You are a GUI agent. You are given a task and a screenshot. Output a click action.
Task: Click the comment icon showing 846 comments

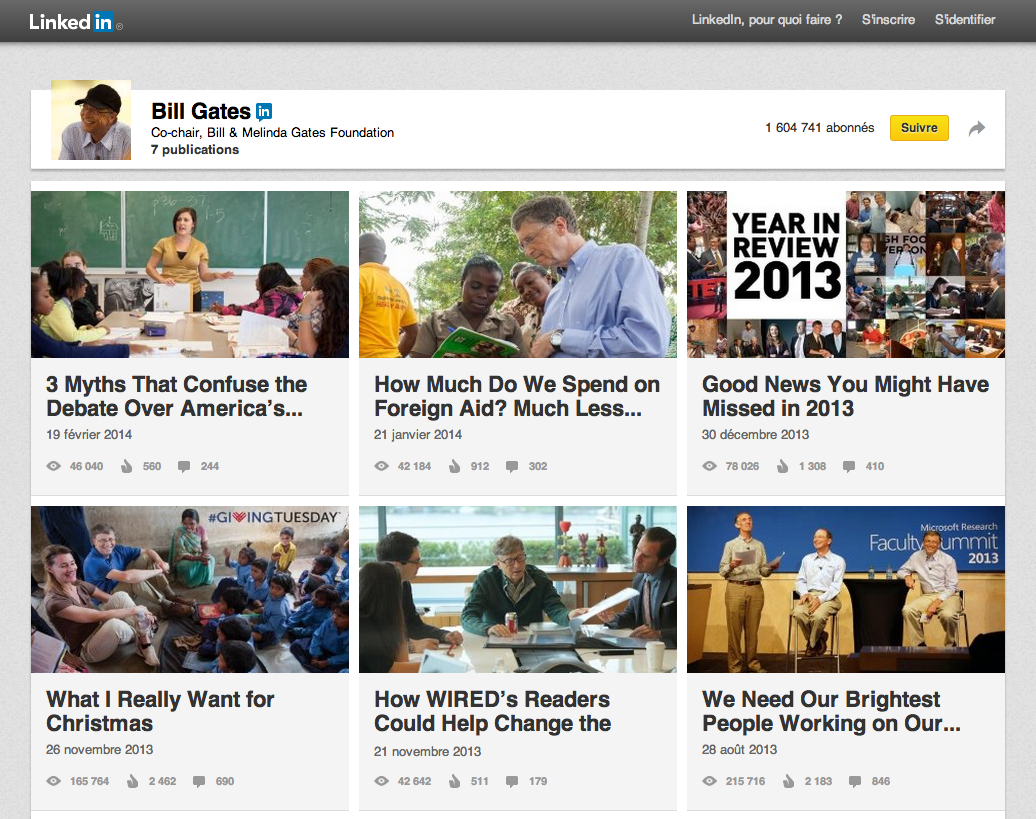click(854, 781)
